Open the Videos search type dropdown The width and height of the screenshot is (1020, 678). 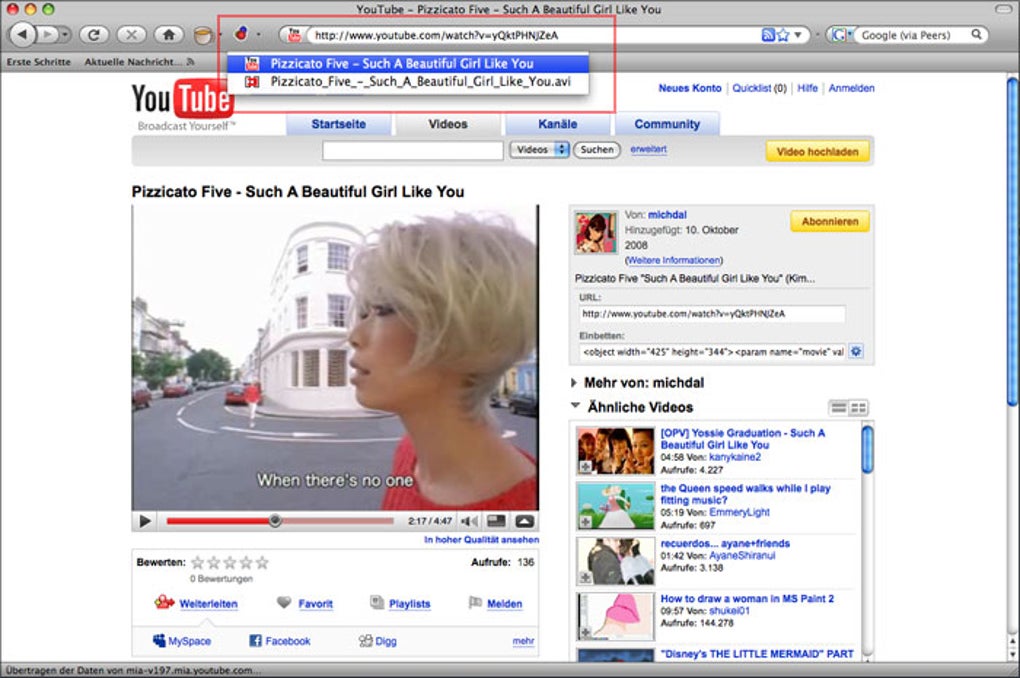click(x=539, y=150)
